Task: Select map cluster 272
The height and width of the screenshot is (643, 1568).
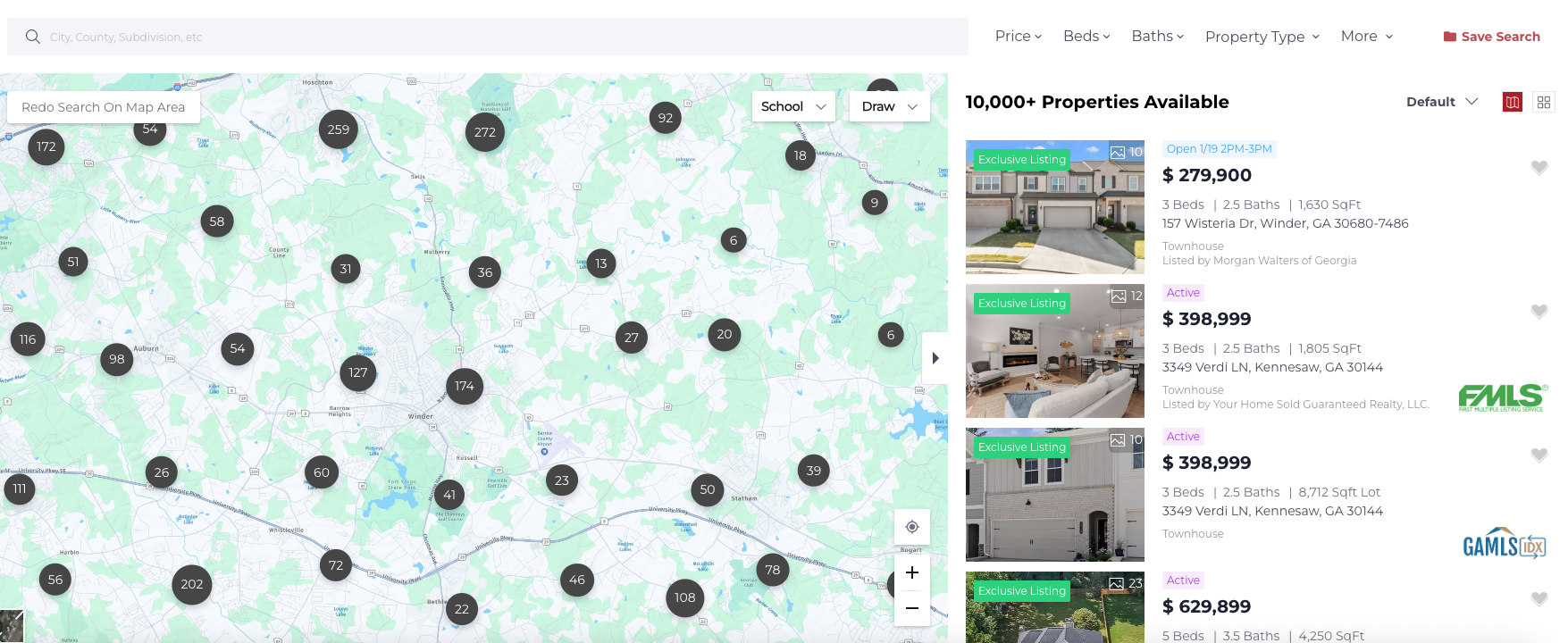Action: [485, 132]
